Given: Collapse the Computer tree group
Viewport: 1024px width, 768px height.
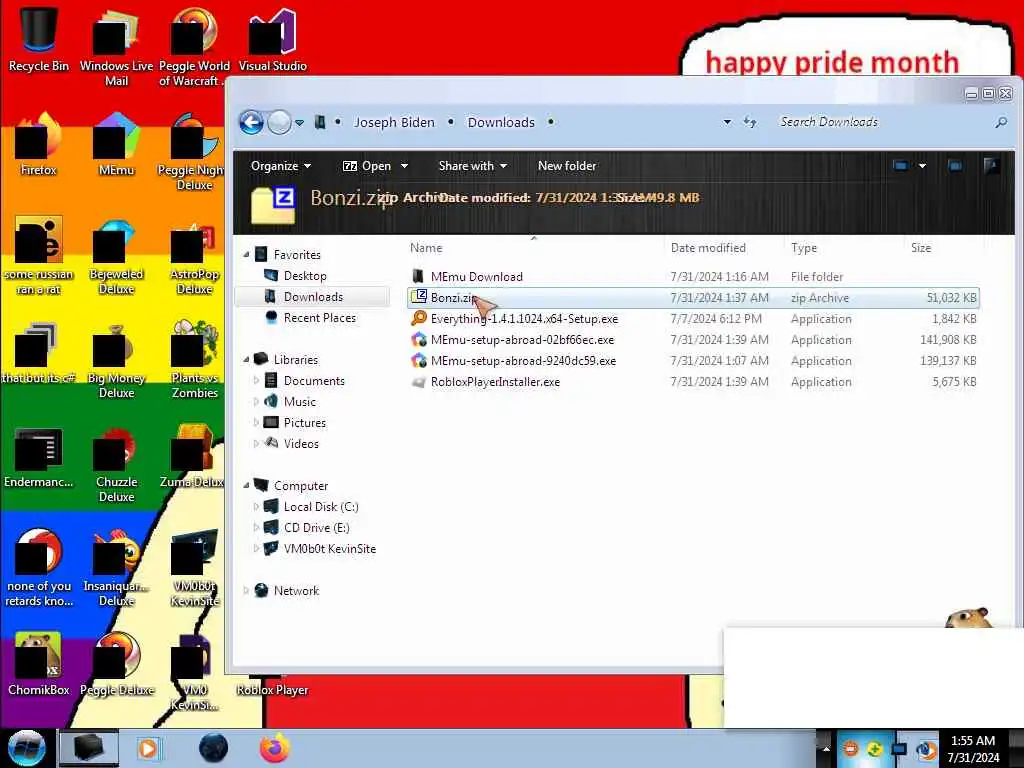Looking at the screenshot, I should coord(246,486).
